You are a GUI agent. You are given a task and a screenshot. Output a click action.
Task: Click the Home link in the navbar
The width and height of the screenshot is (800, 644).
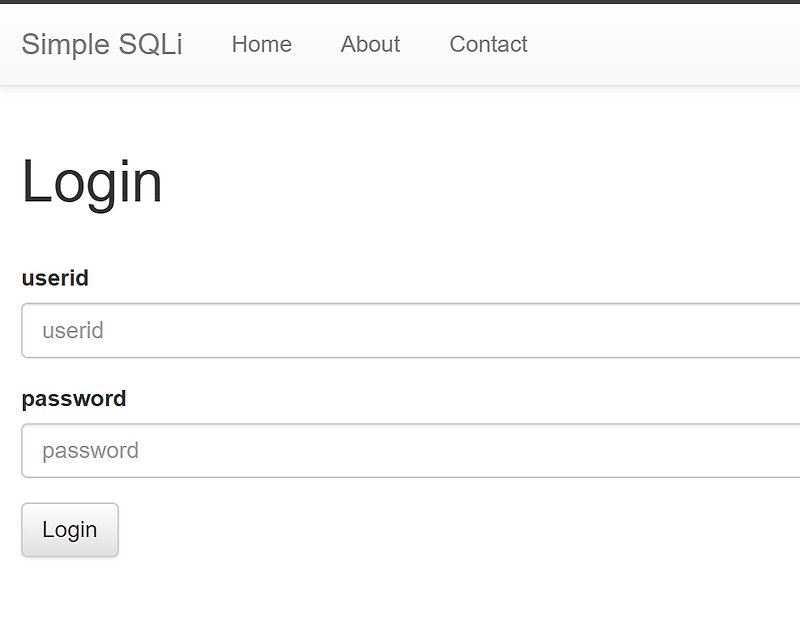pos(261,45)
